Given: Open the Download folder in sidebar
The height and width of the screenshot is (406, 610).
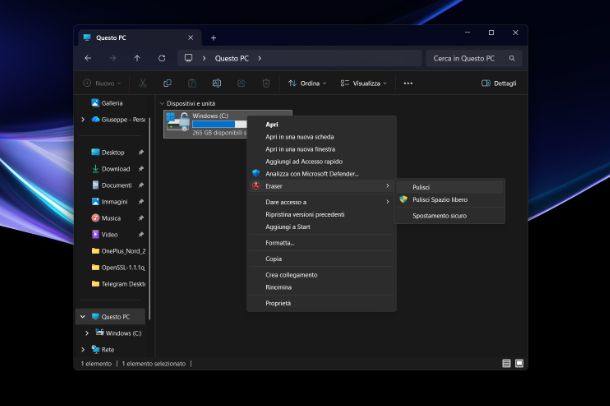Looking at the screenshot, I should (x=116, y=169).
